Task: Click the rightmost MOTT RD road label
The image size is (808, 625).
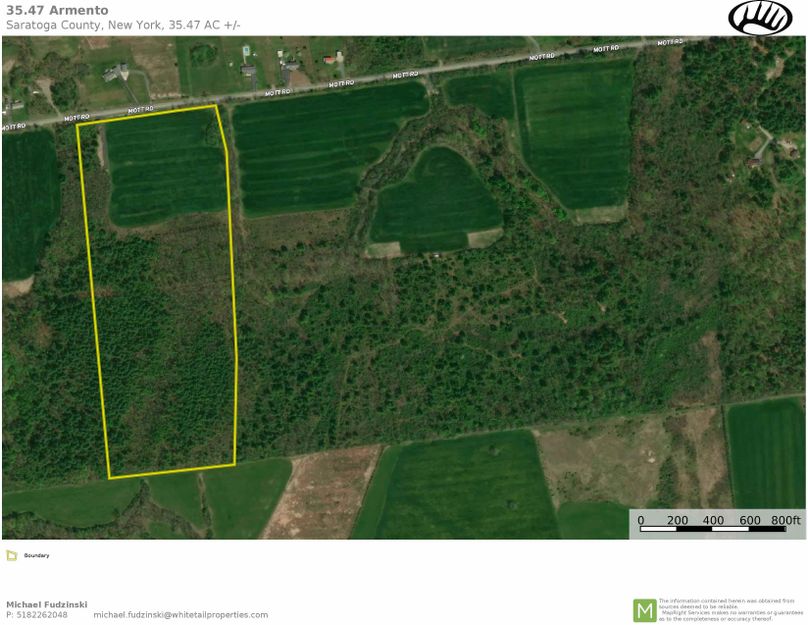Action: coord(670,42)
